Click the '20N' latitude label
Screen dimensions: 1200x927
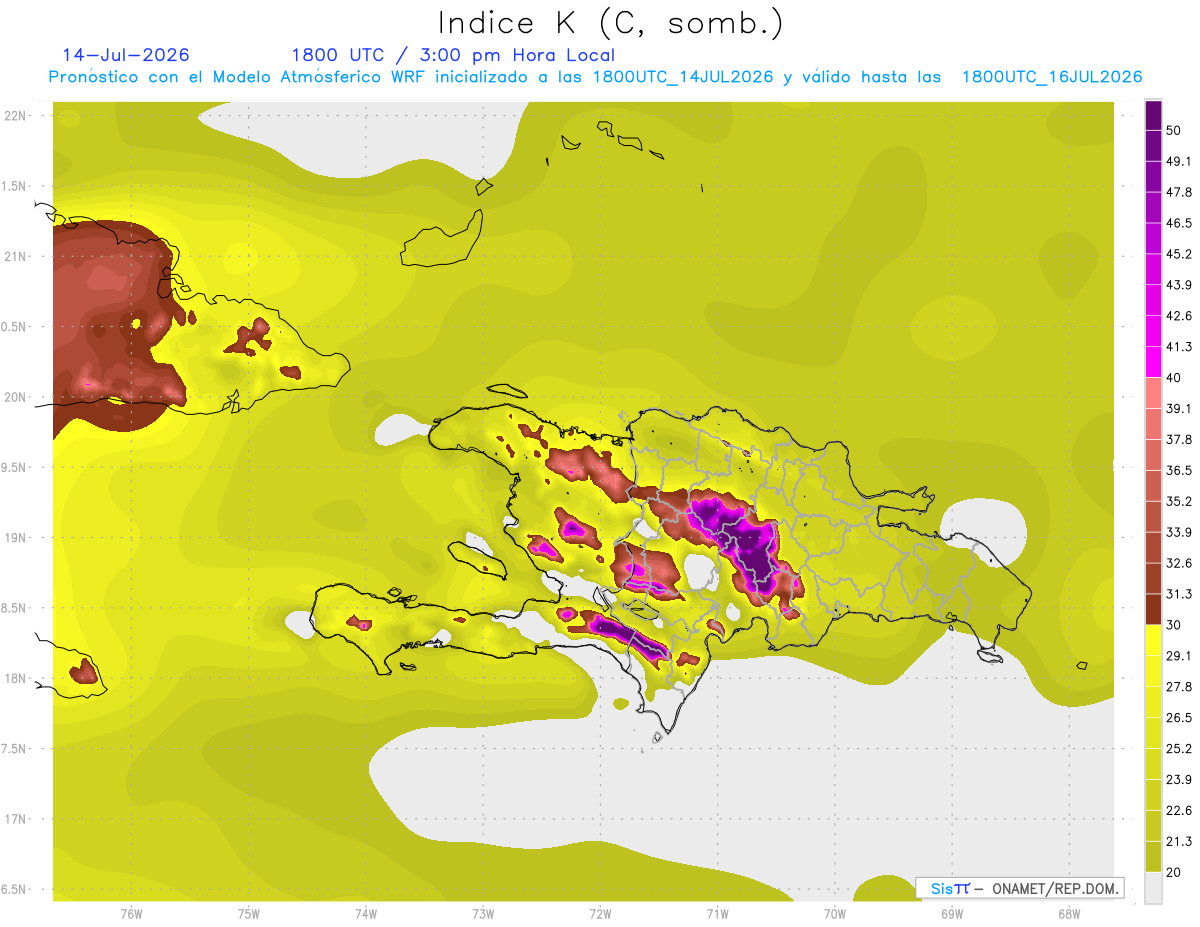pos(16,397)
